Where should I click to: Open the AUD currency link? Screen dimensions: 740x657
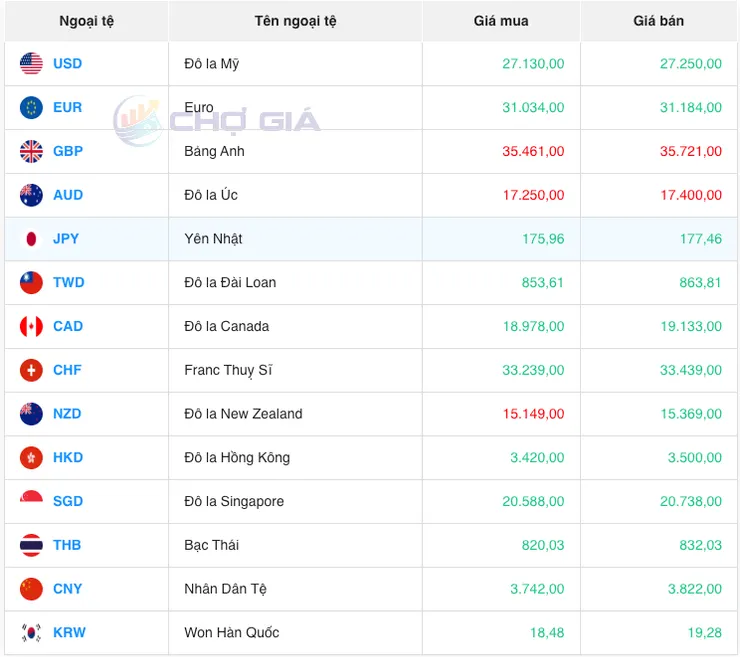(68, 195)
